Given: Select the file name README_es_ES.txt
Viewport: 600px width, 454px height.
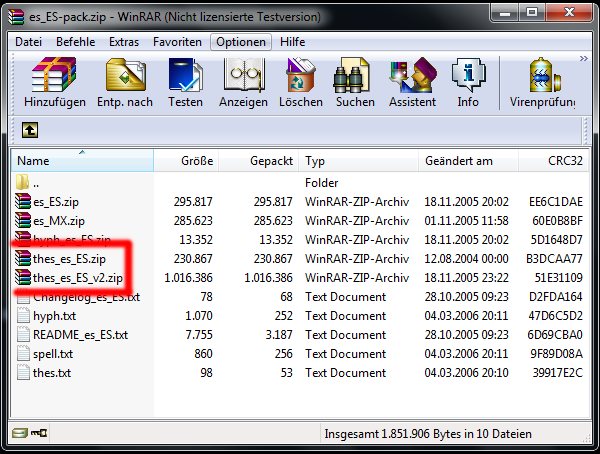Looking at the screenshot, I should (x=80, y=335).
